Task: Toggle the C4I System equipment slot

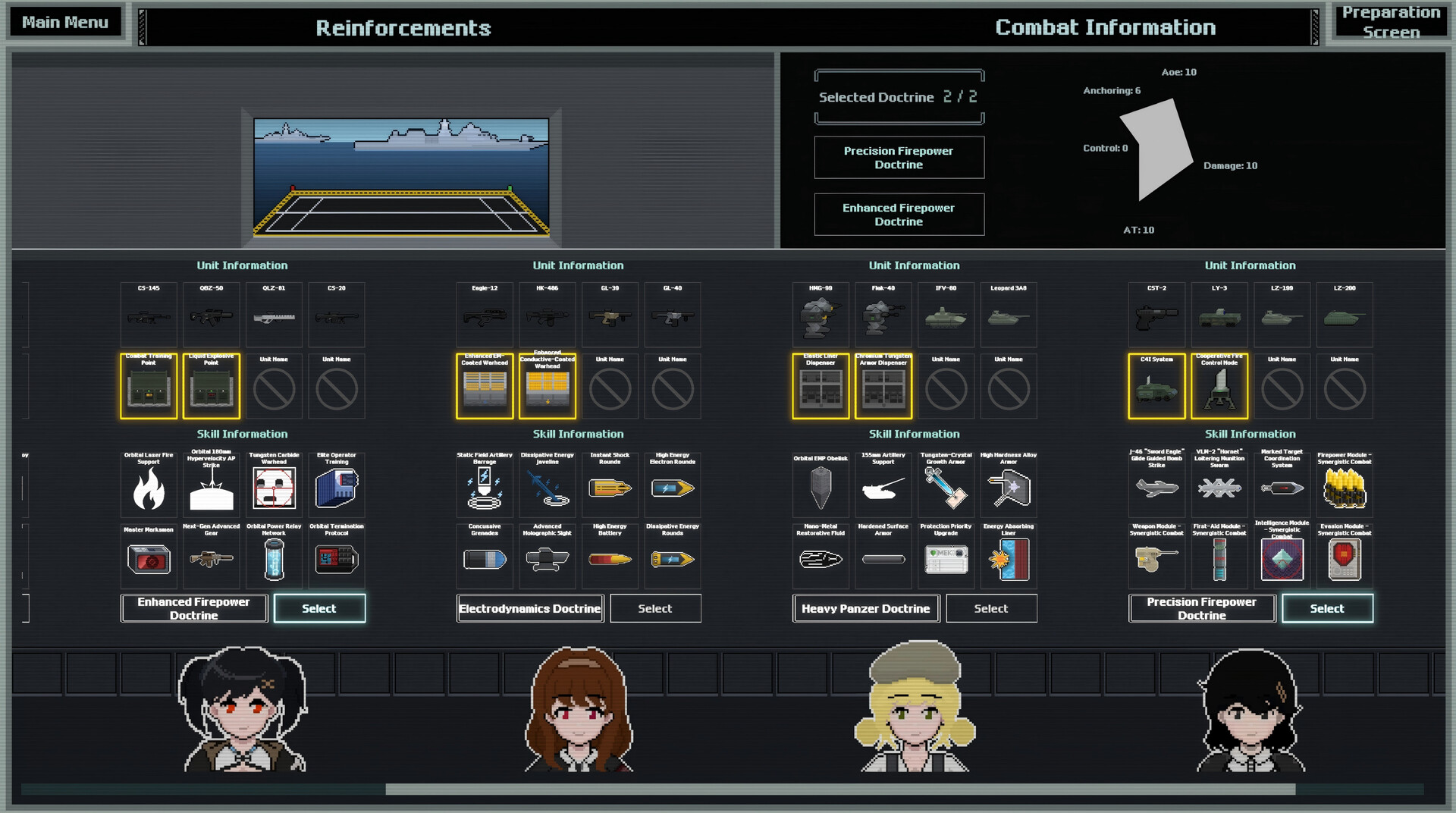Action: tap(1156, 387)
